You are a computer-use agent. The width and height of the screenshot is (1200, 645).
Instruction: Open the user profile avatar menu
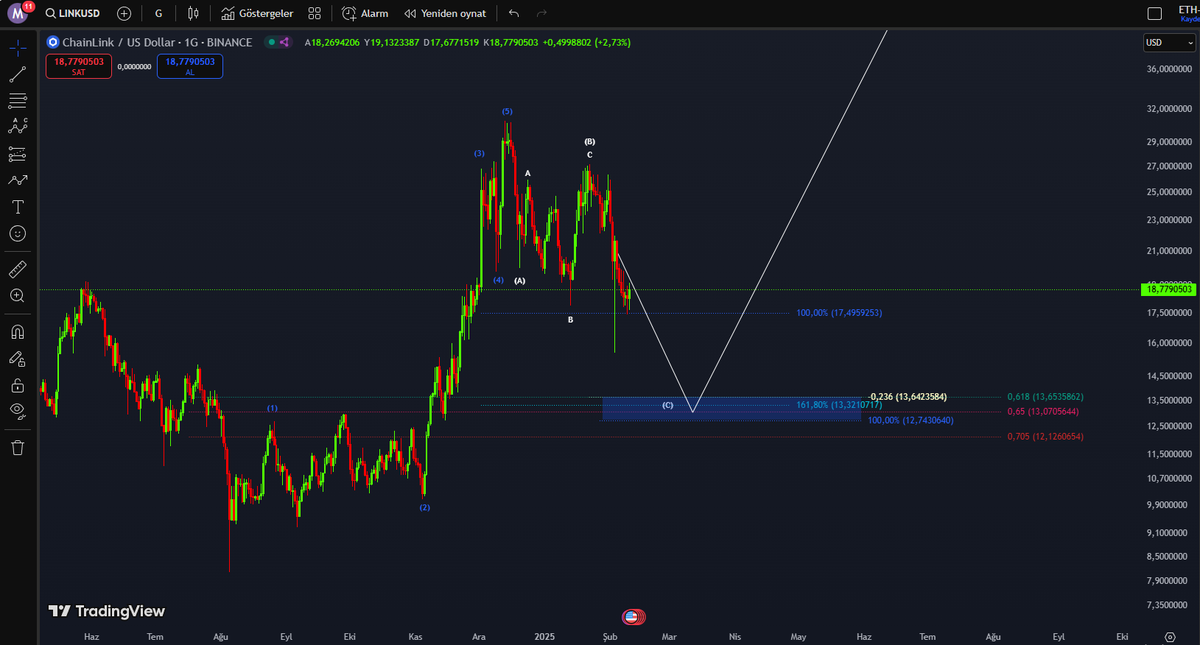click(x=19, y=13)
